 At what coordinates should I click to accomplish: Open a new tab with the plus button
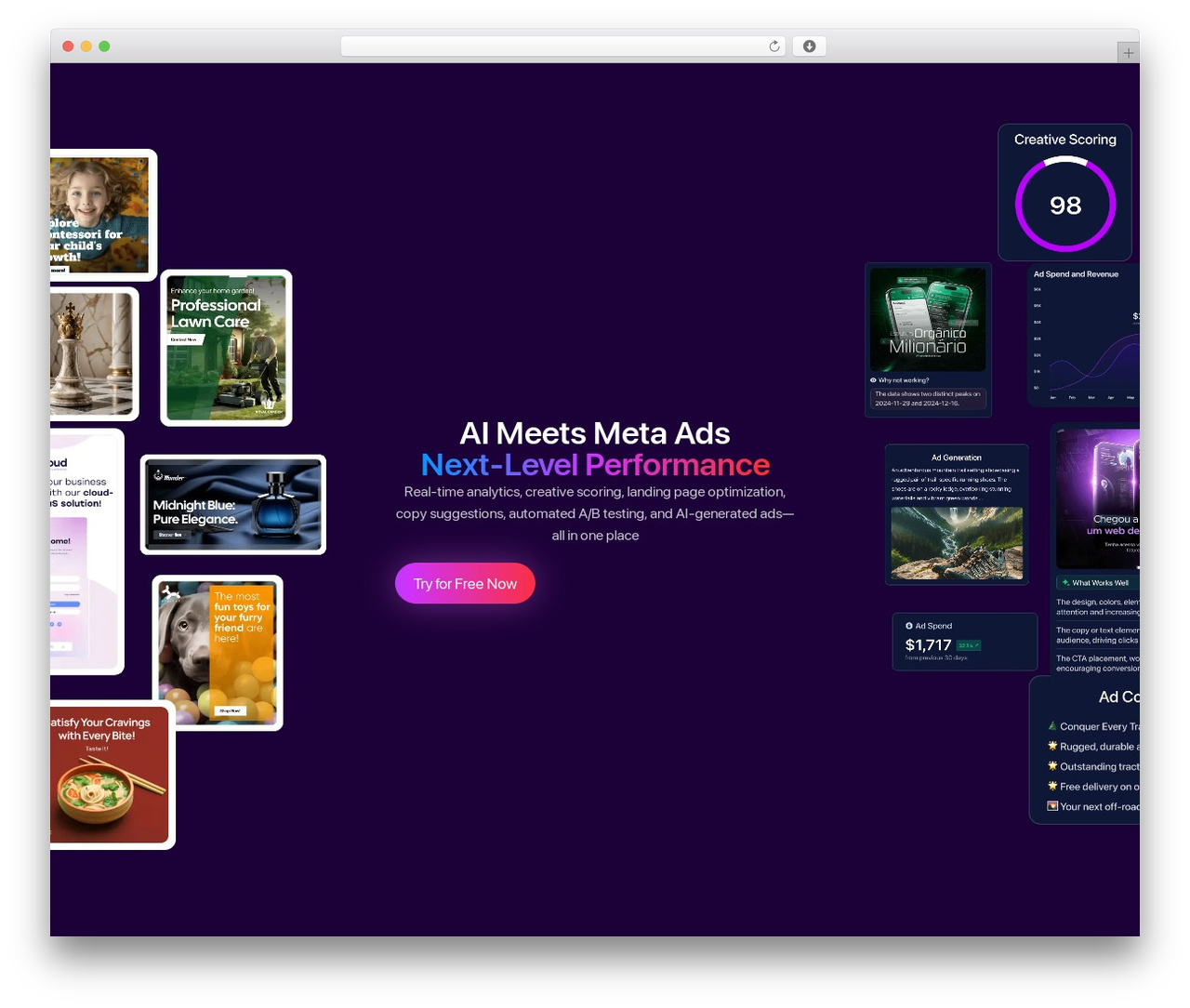tap(1128, 53)
